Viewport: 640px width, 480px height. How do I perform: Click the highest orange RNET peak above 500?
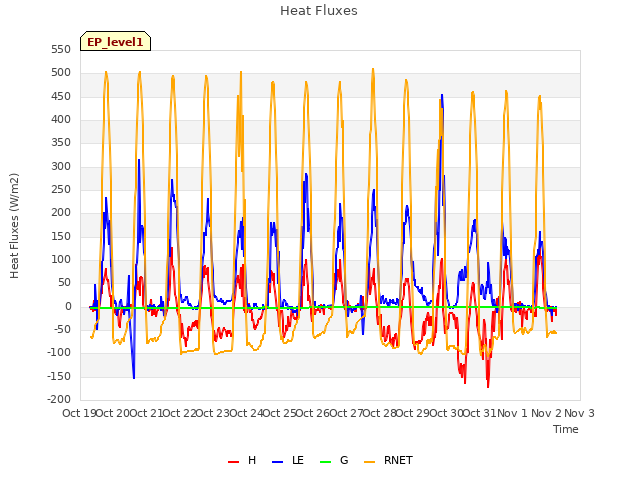click(373, 69)
